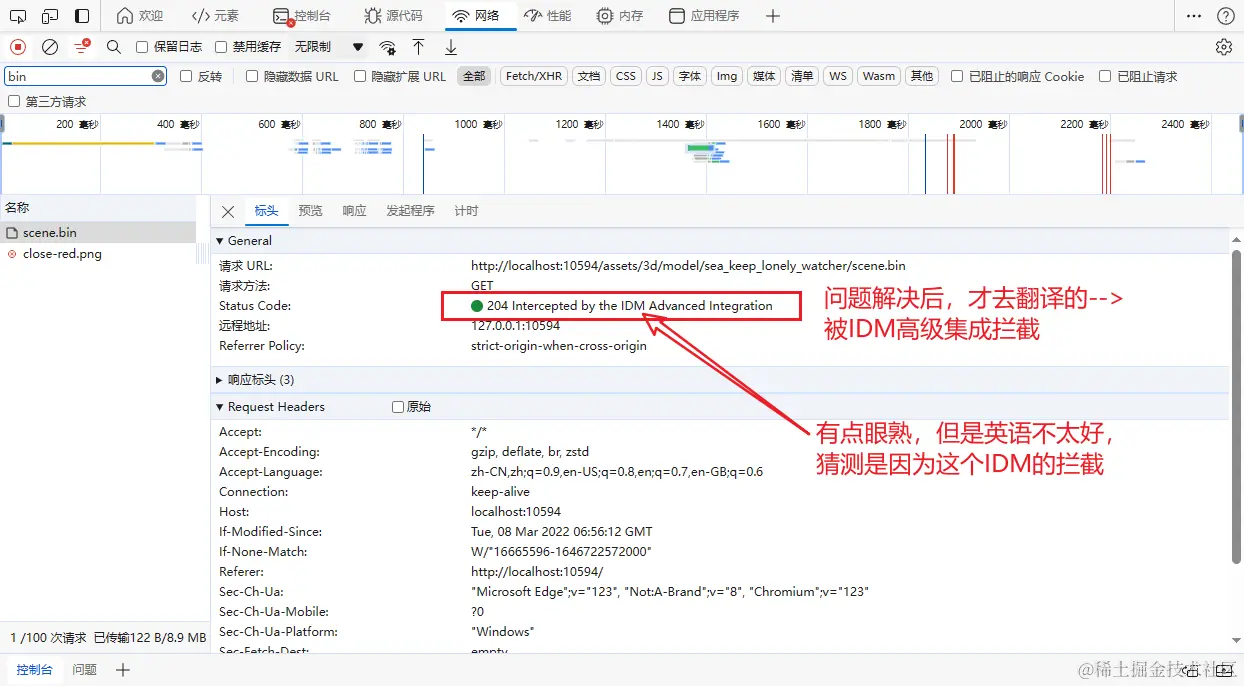Open the 问题 issues drawer tab
This screenshot has width=1244, height=686.
coord(85,670)
